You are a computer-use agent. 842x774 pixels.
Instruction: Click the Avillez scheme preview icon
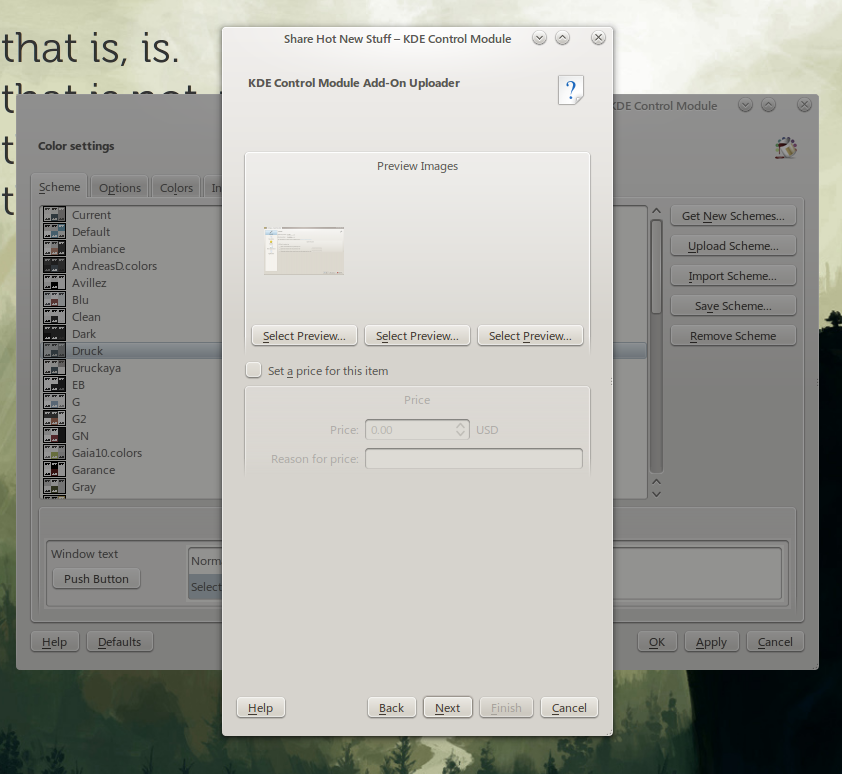(x=54, y=283)
